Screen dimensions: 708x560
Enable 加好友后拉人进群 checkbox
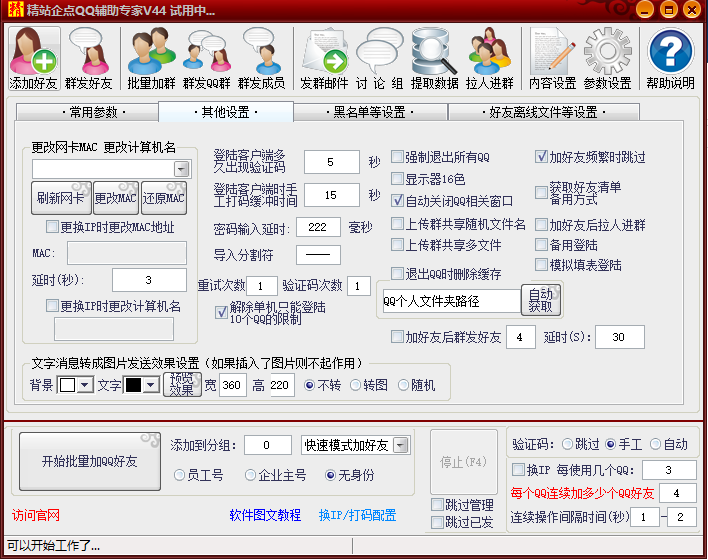coord(541,224)
